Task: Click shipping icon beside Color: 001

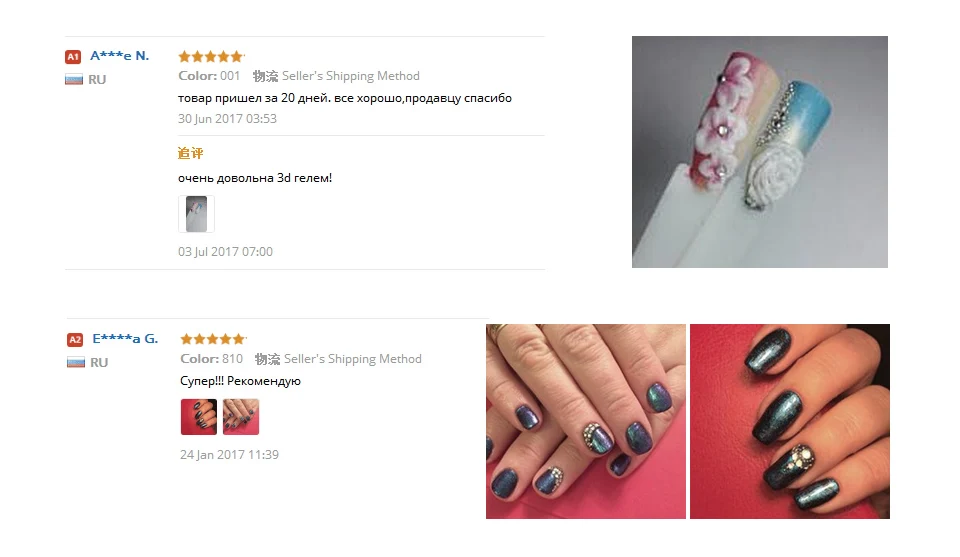Action: click(x=265, y=76)
